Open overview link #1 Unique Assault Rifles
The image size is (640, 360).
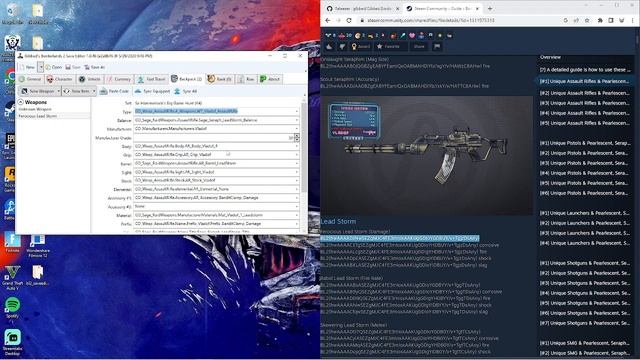(x=584, y=81)
